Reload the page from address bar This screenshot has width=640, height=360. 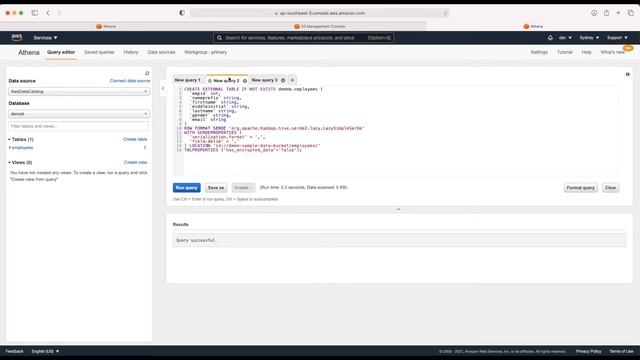445,13
